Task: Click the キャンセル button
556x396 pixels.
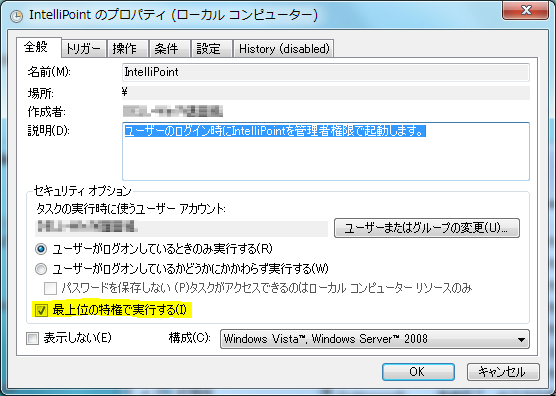Action: 503,372
